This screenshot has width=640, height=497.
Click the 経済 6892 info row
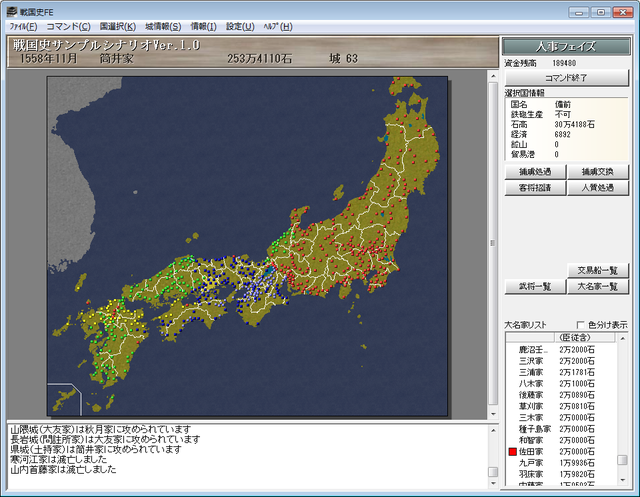tap(541, 135)
